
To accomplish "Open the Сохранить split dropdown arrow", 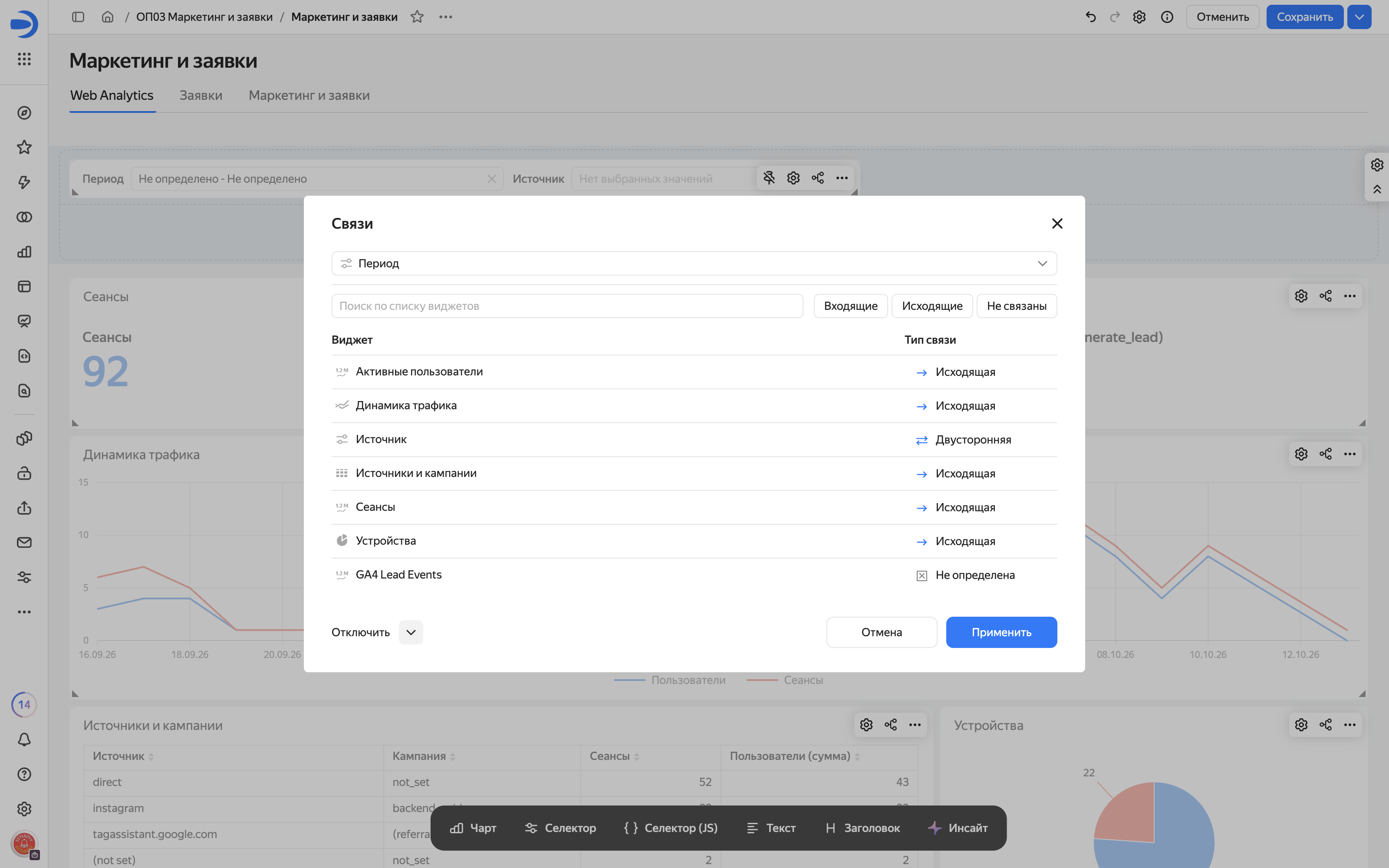I will [x=1359, y=16].
